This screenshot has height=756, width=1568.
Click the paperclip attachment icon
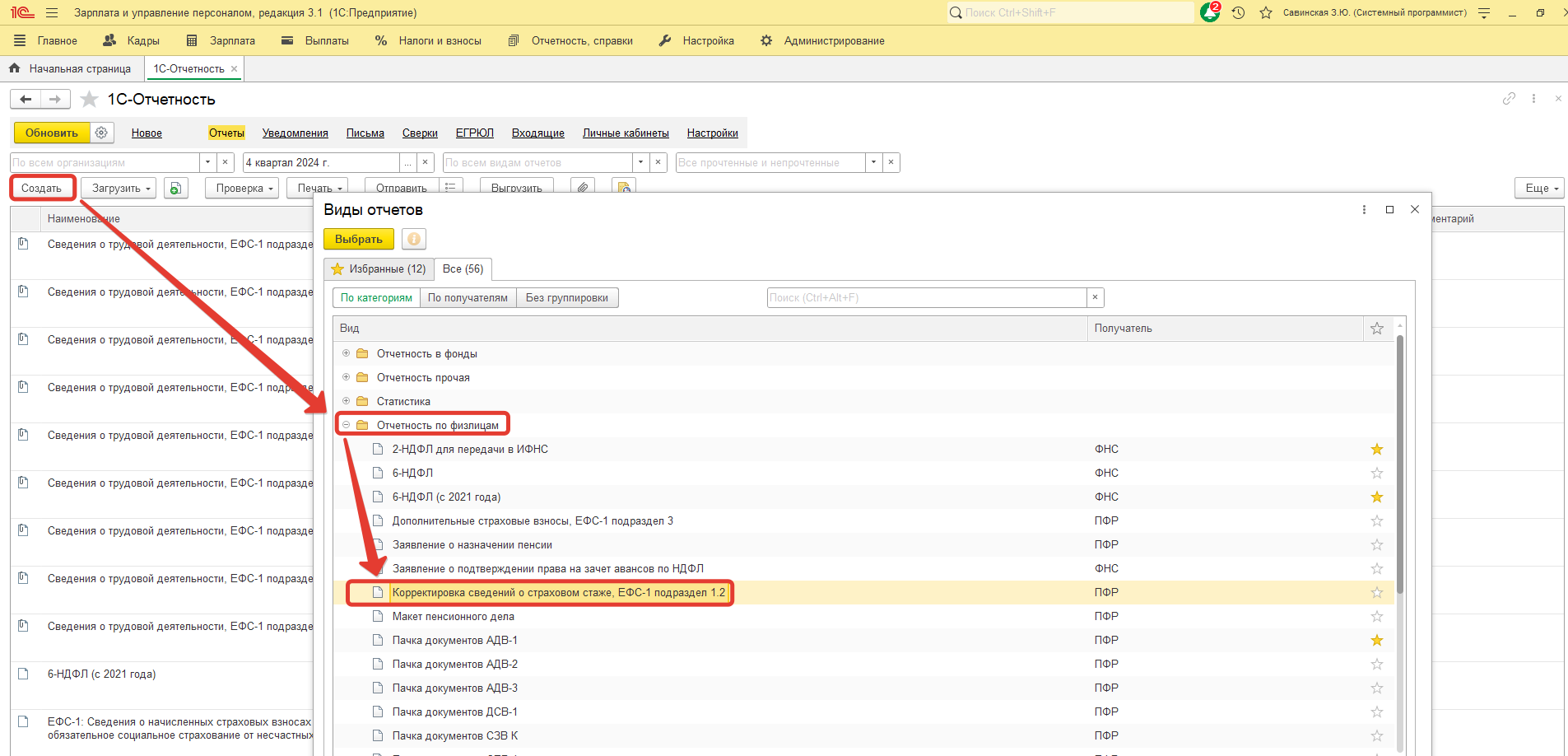click(583, 188)
